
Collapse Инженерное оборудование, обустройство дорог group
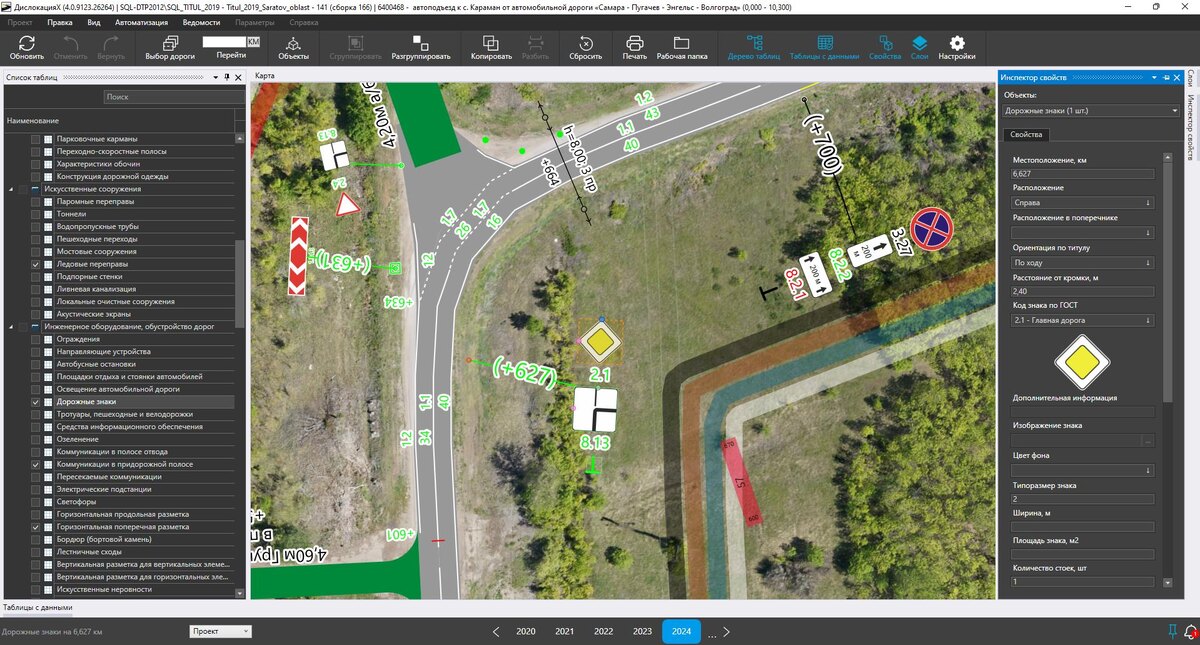(x=11, y=327)
